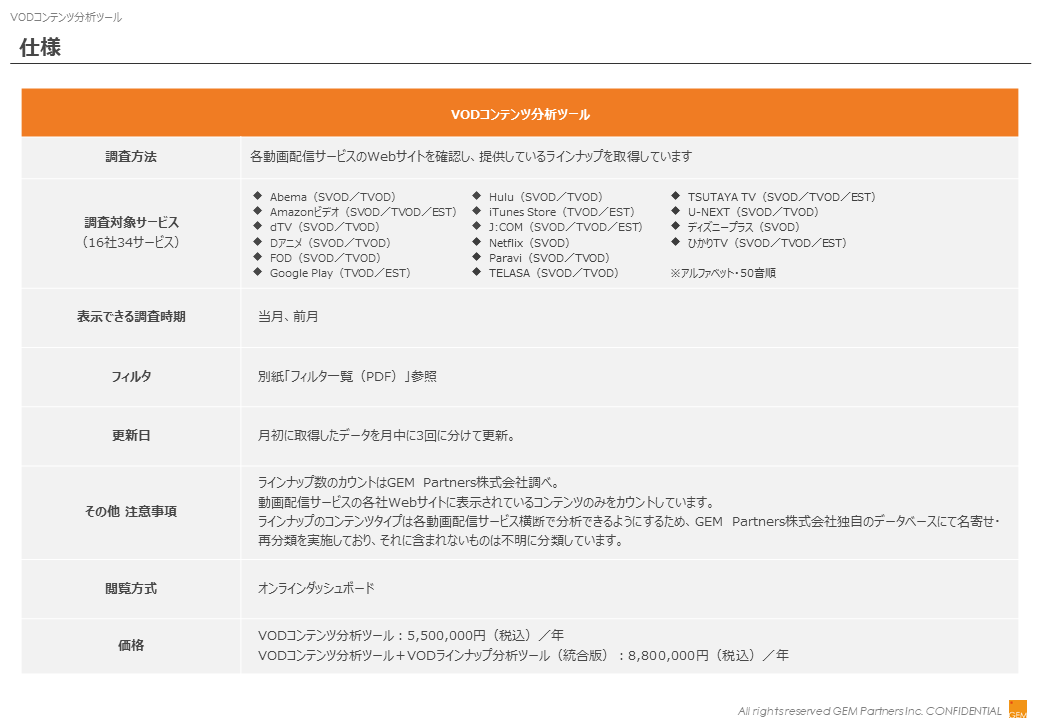The height and width of the screenshot is (720, 1040).
Task: Click the line 'ラインナップ数のカウントはGEM Partners株式会社調べ。'
Action: [x=409, y=483]
